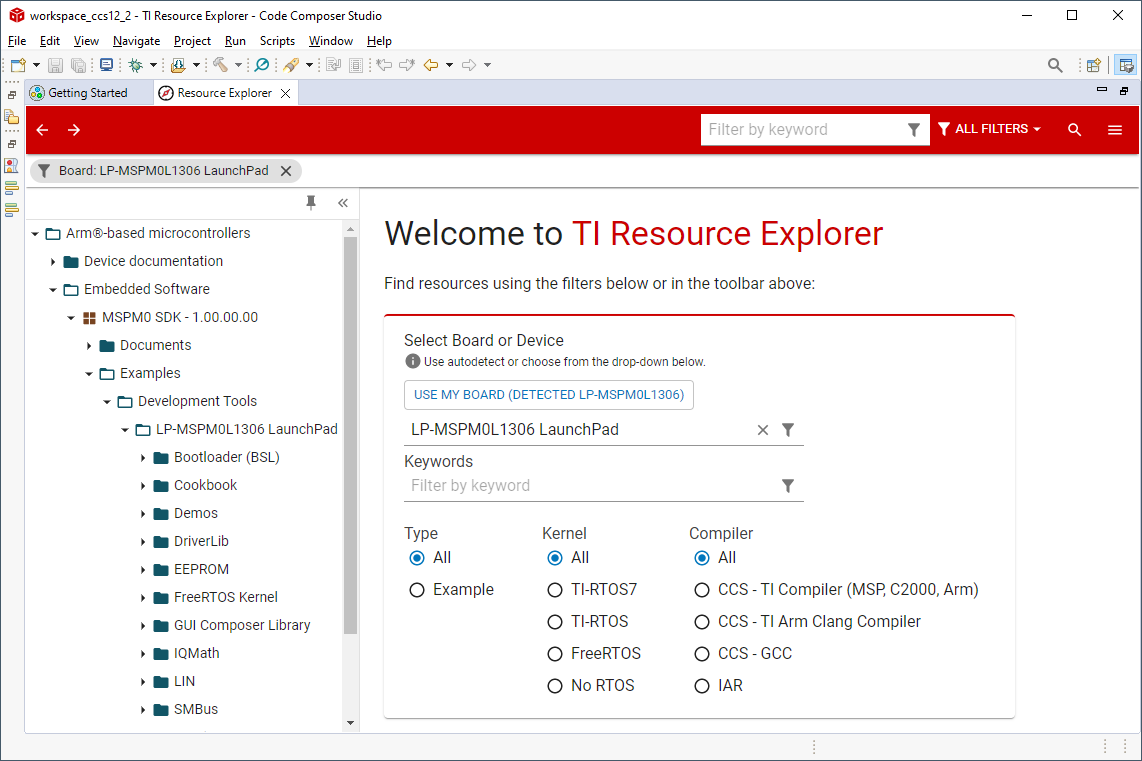Open the hamburger menu in Resource Explorer
This screenshot has height=761, width=1142.
click(x=1115, y=130)
